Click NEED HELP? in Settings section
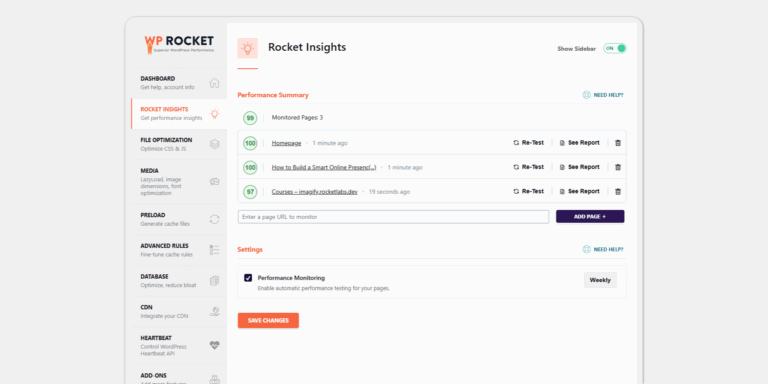Image resolution: width=768 pixels, height=384 pixels. 608,249
